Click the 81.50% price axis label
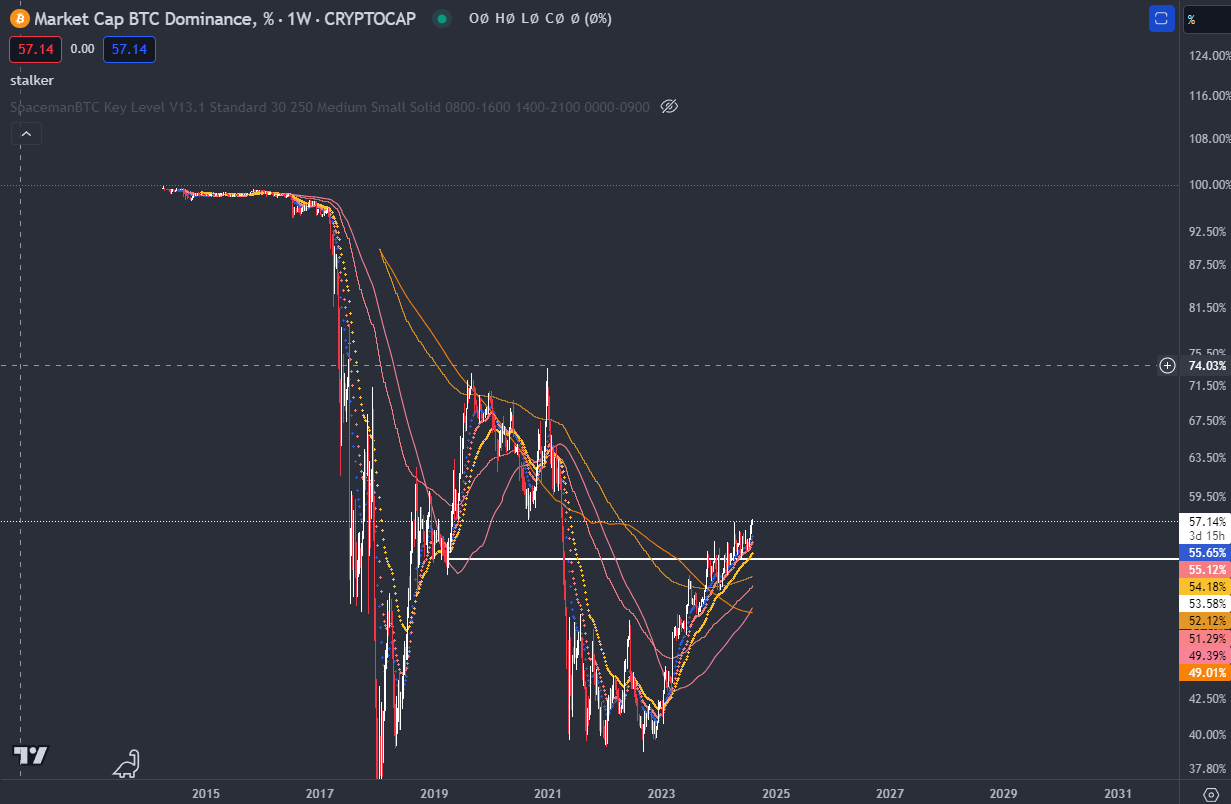The width and height of the screenshot is (1231, 804). pos(1208,307)
